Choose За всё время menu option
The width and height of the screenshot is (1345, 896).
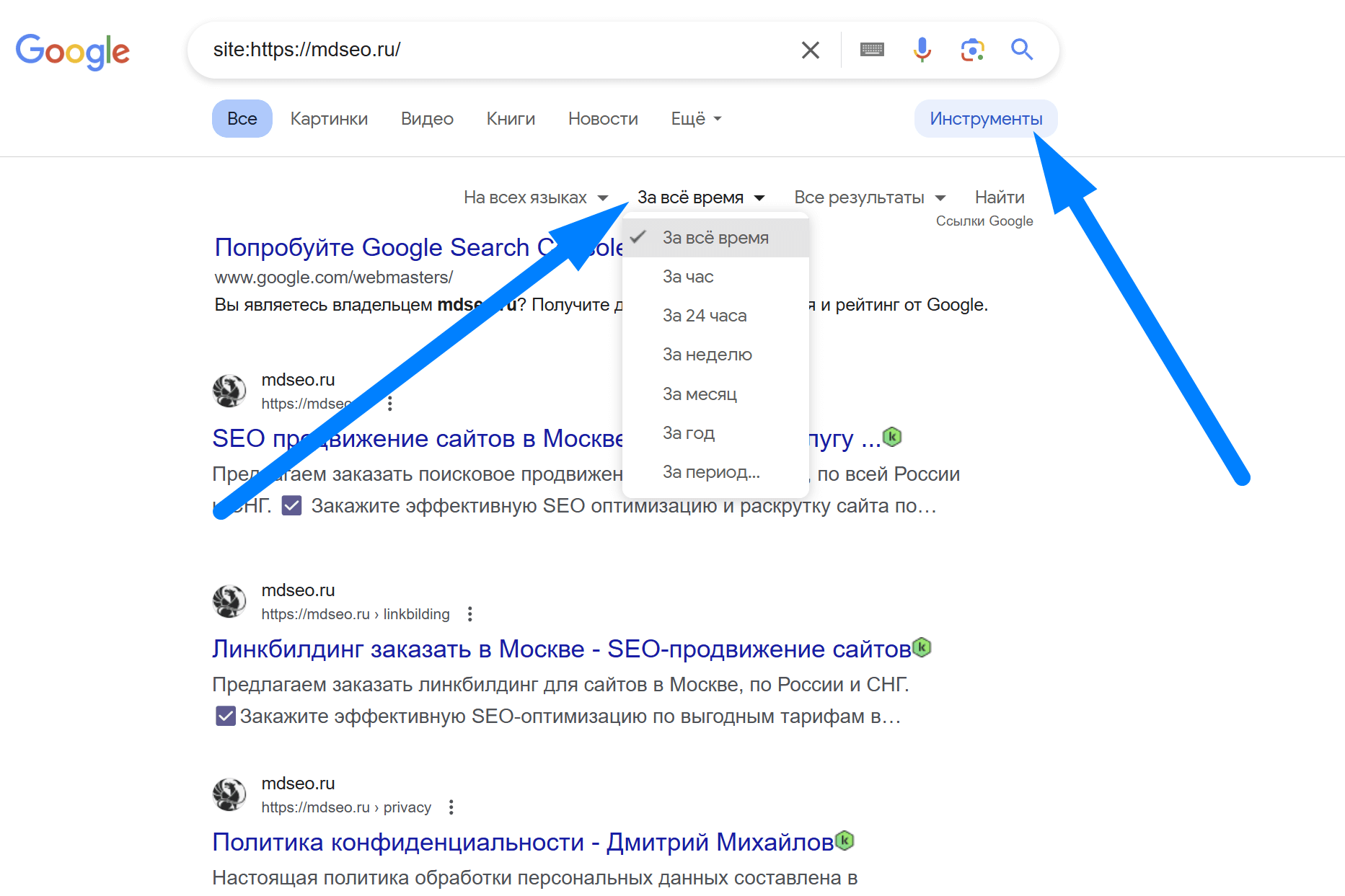point(715,238)
